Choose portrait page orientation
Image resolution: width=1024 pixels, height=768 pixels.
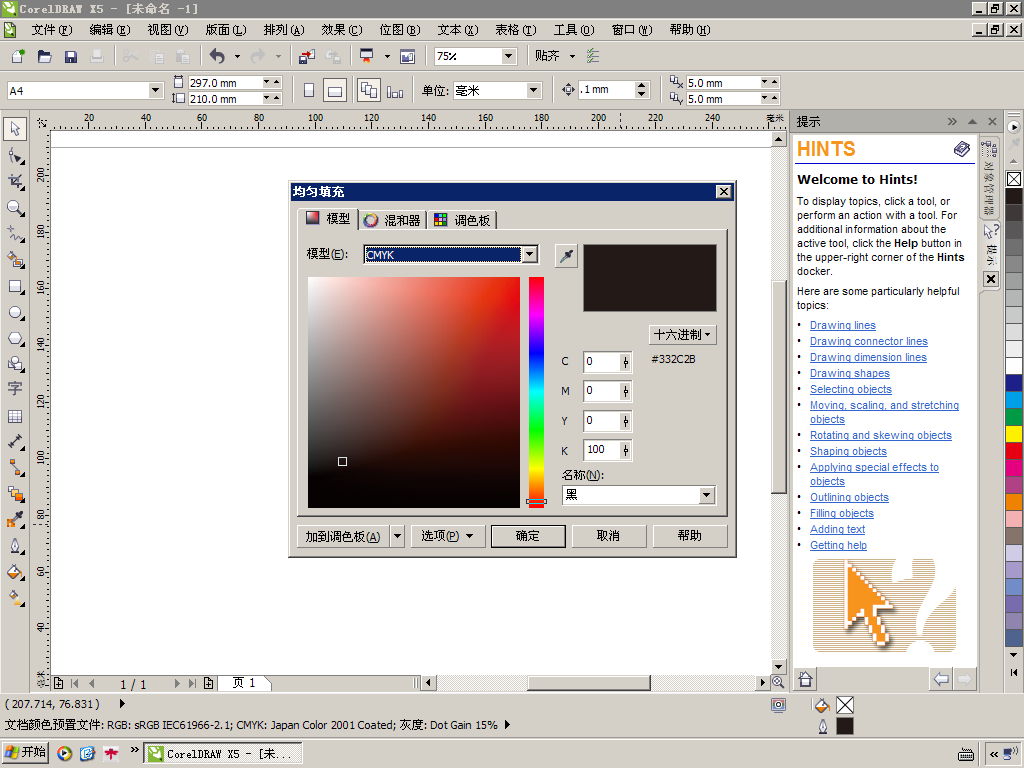[309, 91]
